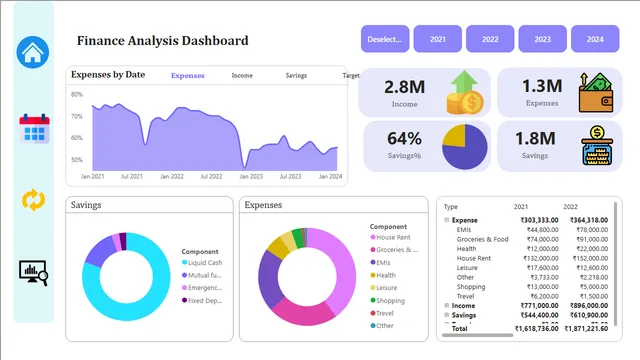Click Emergency legend swatch

tap(184, 288)
